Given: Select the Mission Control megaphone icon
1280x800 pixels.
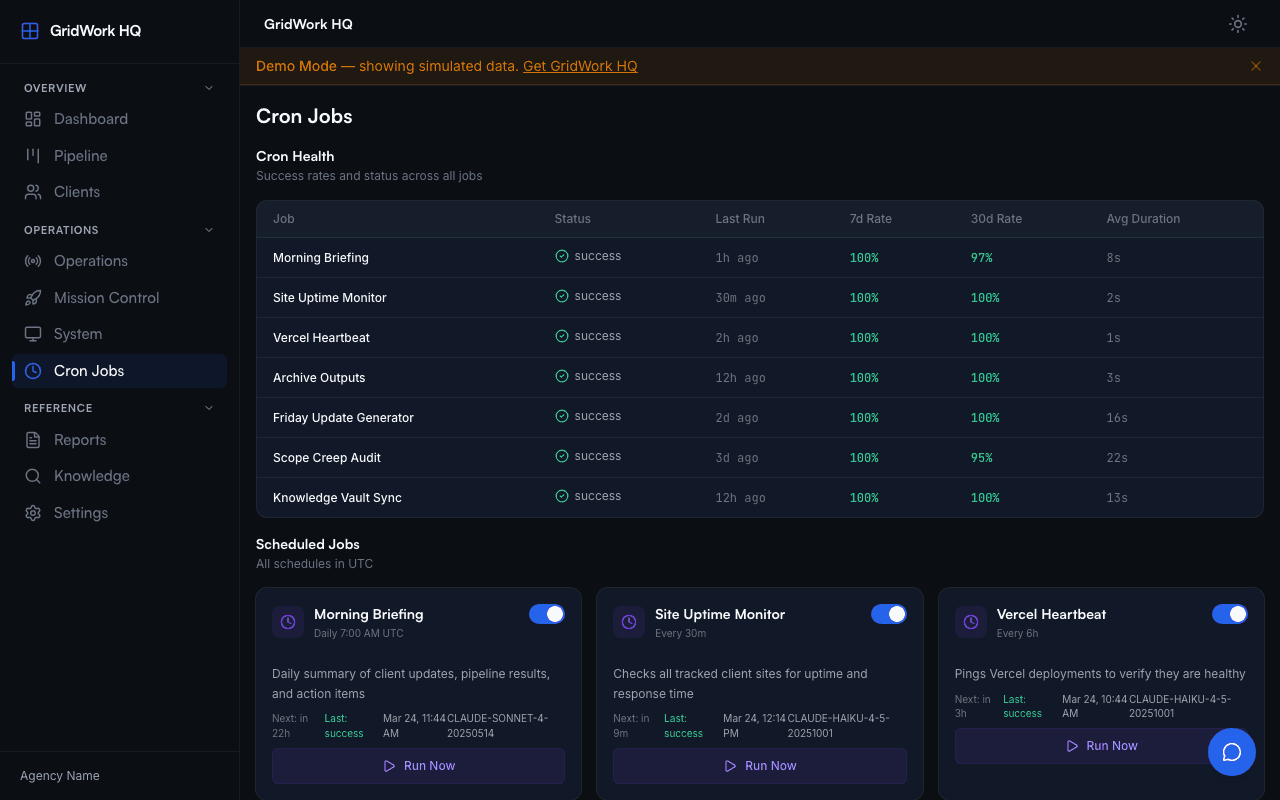Looking at the screenshot, I should (x=32, y=297).
